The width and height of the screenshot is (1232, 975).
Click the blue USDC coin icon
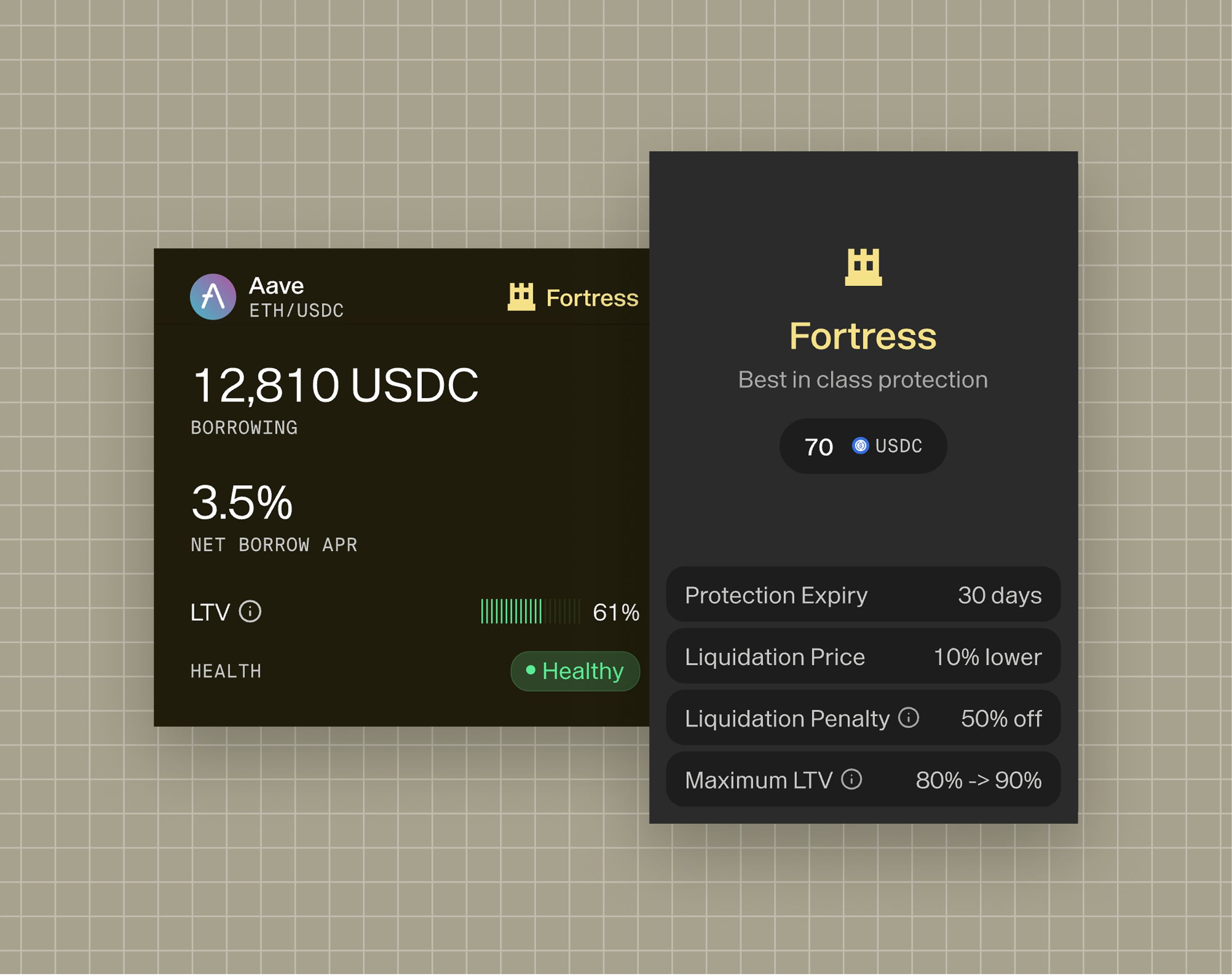pyautogui.click(x=860, y=446)
